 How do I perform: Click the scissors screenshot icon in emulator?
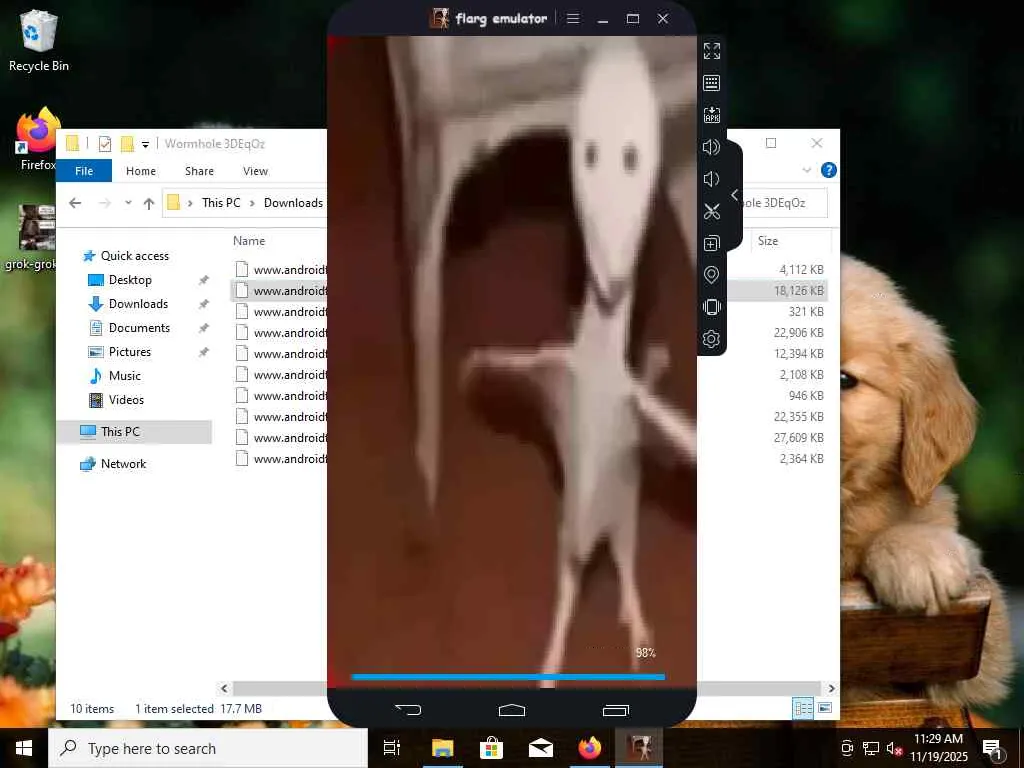click(712, 211)
